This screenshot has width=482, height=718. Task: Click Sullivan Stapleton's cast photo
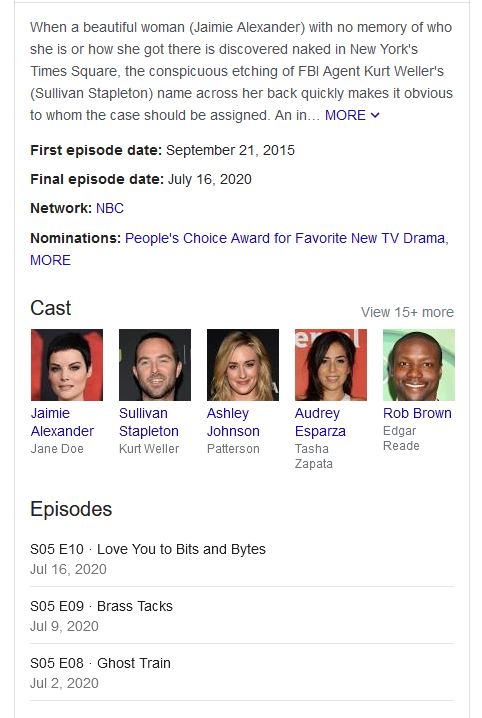[155, 365]
